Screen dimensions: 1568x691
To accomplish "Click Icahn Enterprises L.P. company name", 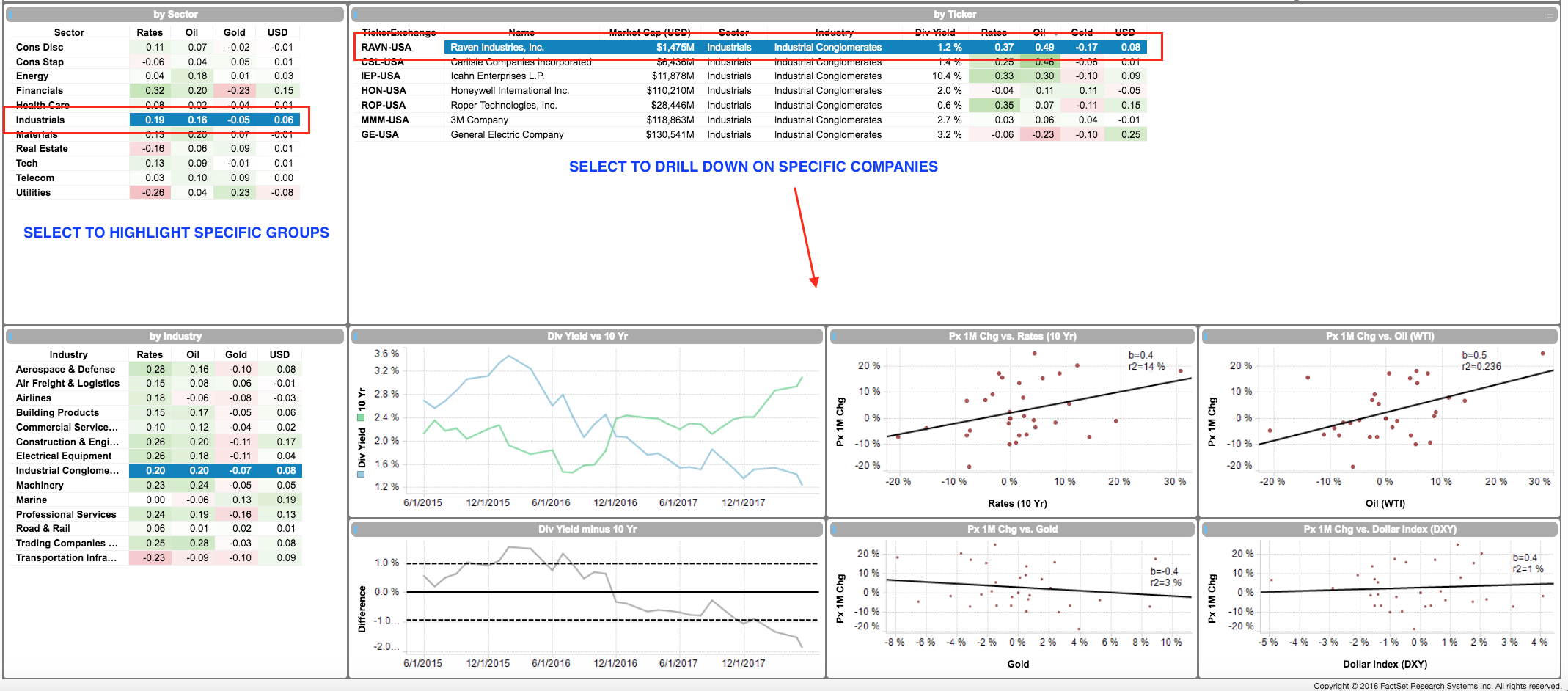I will [x=497, y=76].
